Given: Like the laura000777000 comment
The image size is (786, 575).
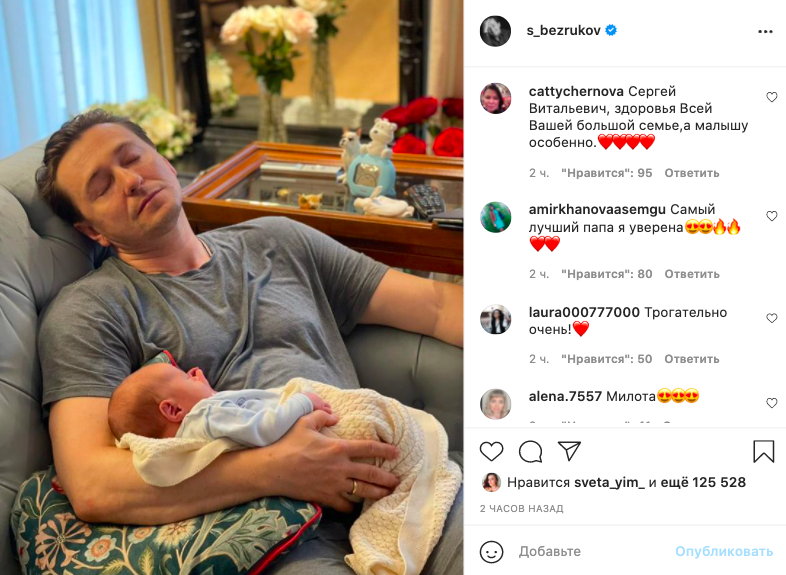Looking at the screenshot, I should 772,318.
